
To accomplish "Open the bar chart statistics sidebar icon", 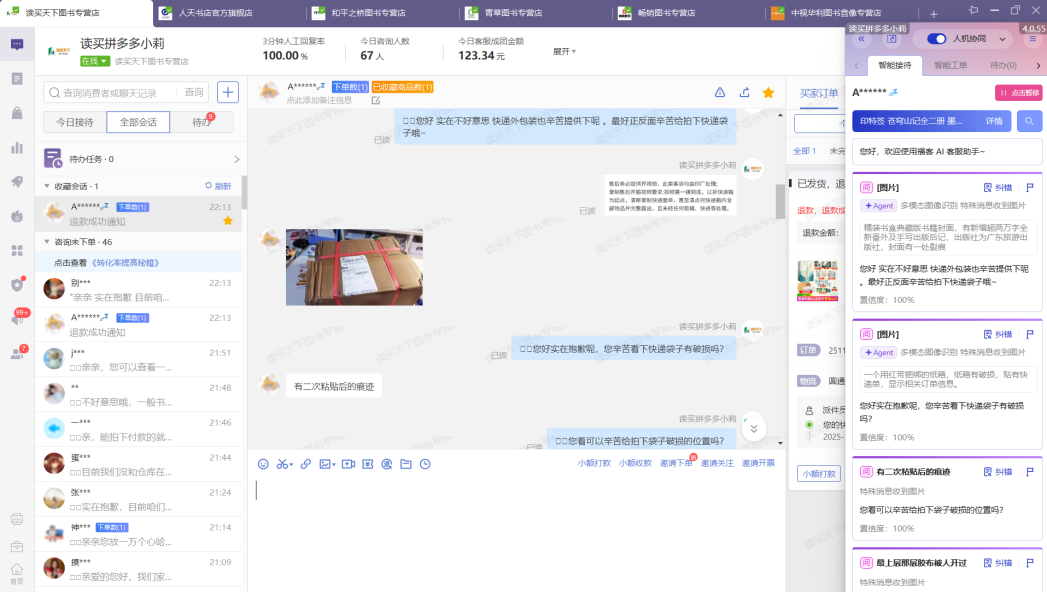I will [x=17, y=147].
